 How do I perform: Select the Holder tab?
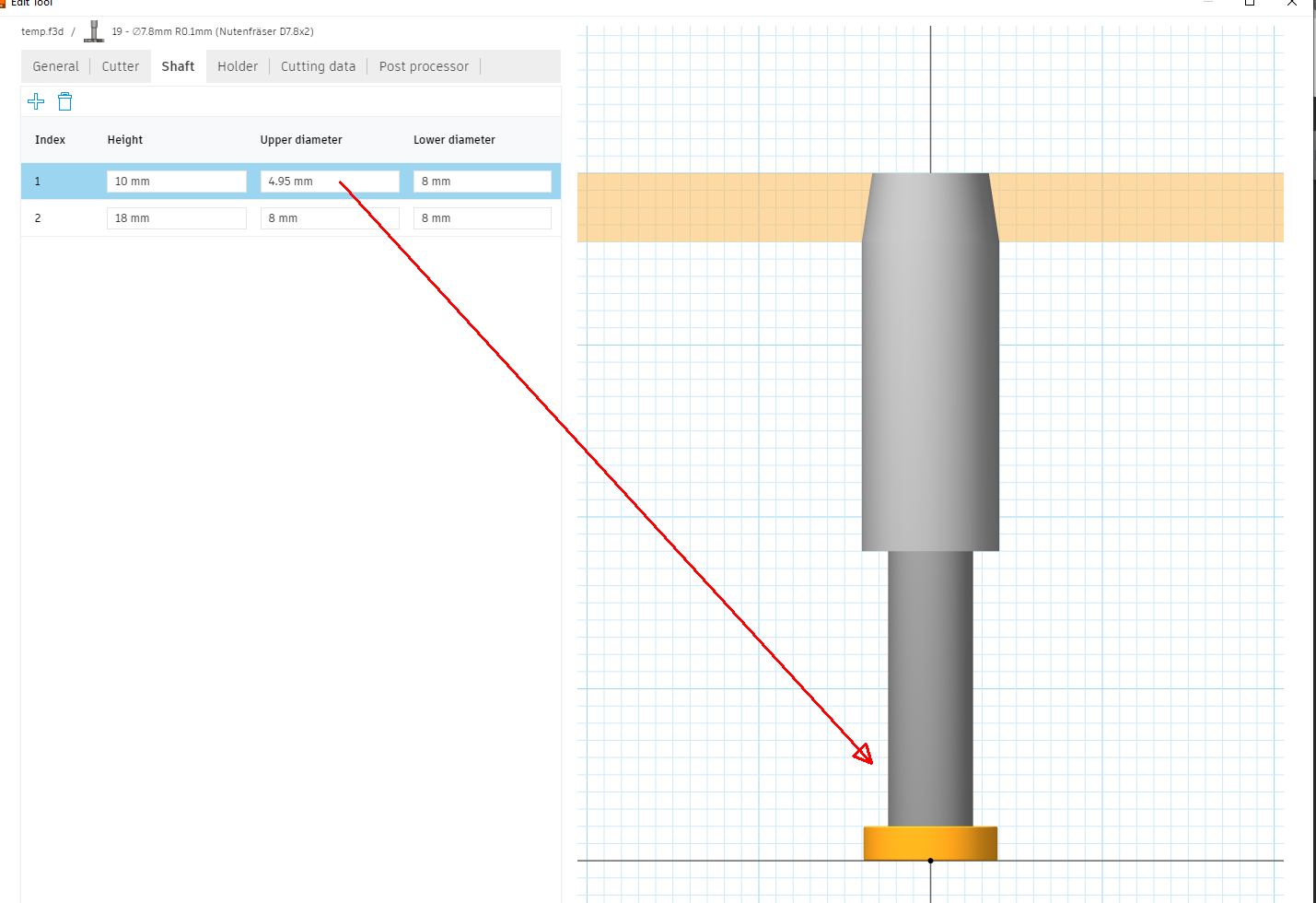tap(238, 65)
